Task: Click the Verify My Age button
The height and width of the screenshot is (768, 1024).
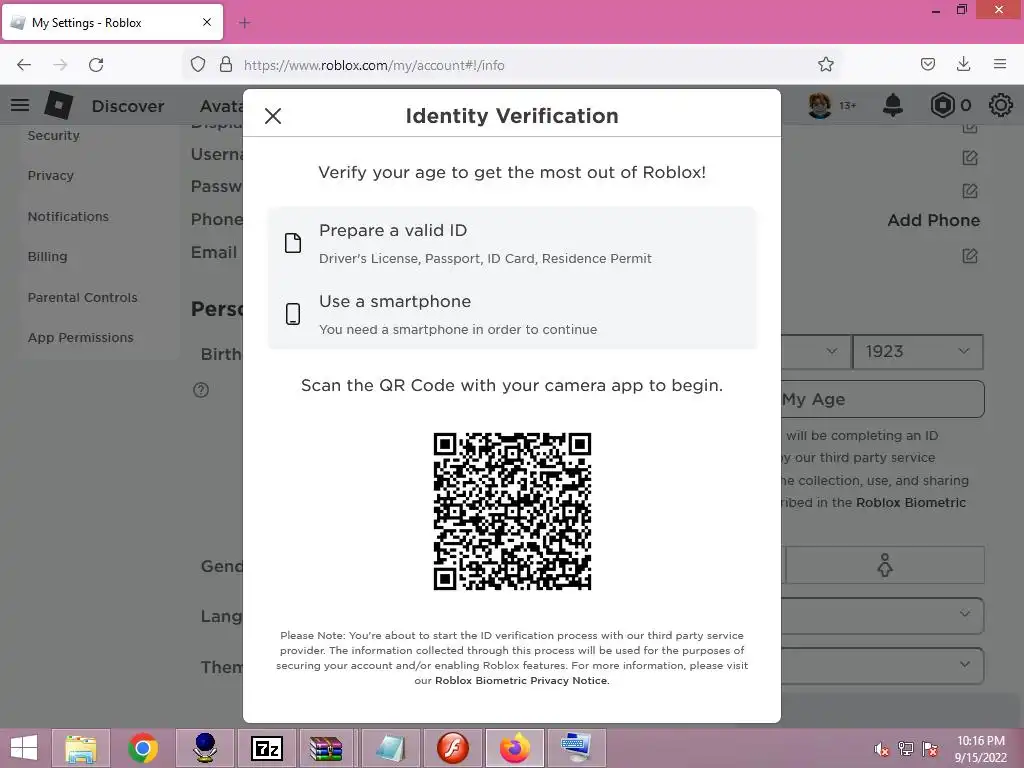Action: 882,399
